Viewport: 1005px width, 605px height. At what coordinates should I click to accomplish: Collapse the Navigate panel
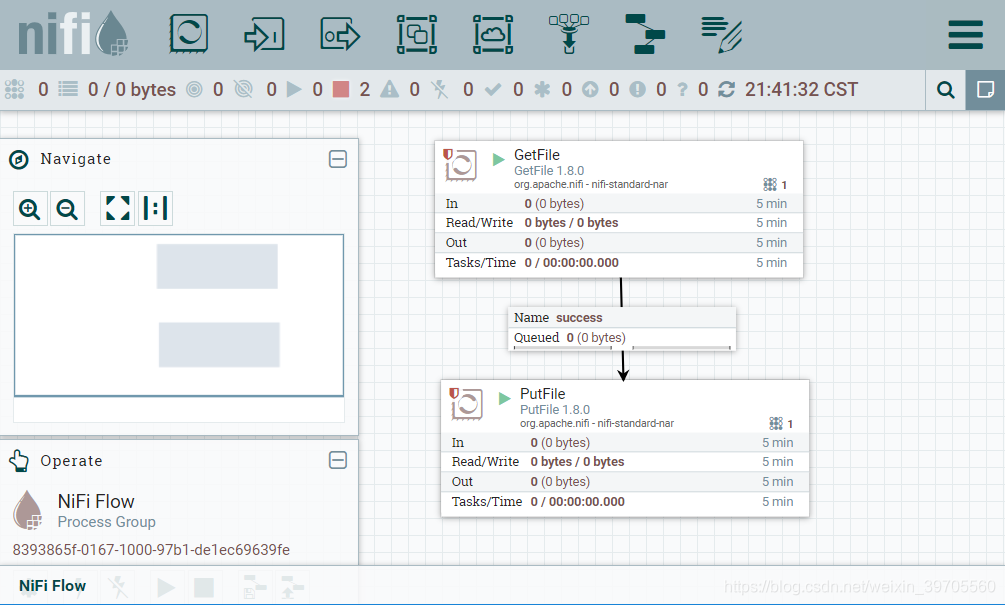point(338,159)
